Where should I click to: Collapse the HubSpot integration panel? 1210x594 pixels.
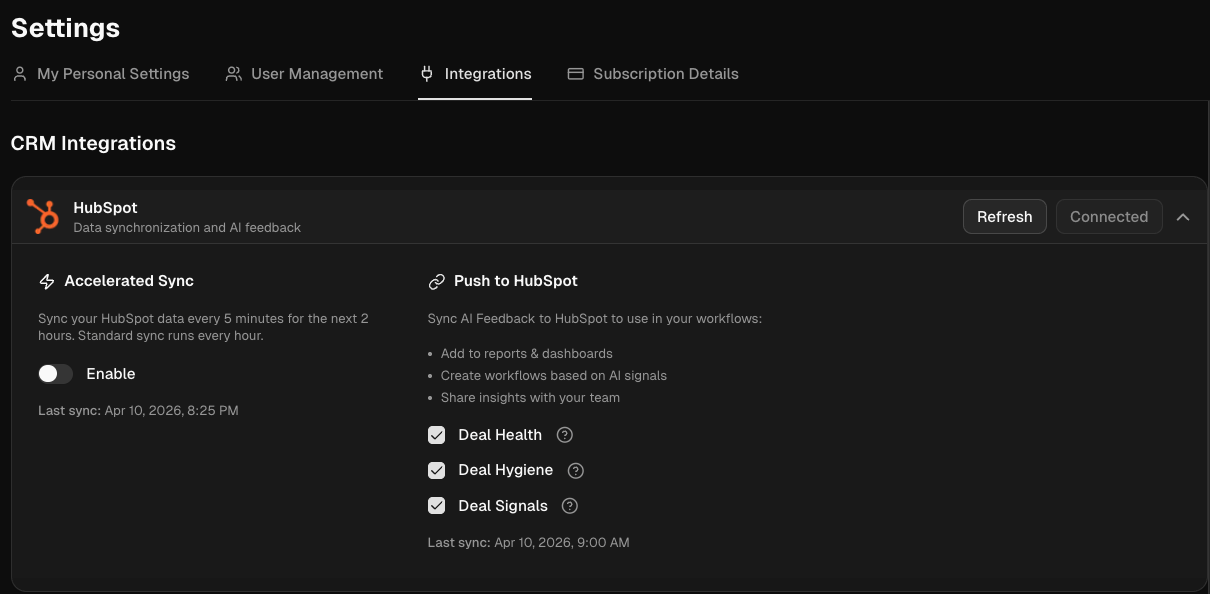1183,217
